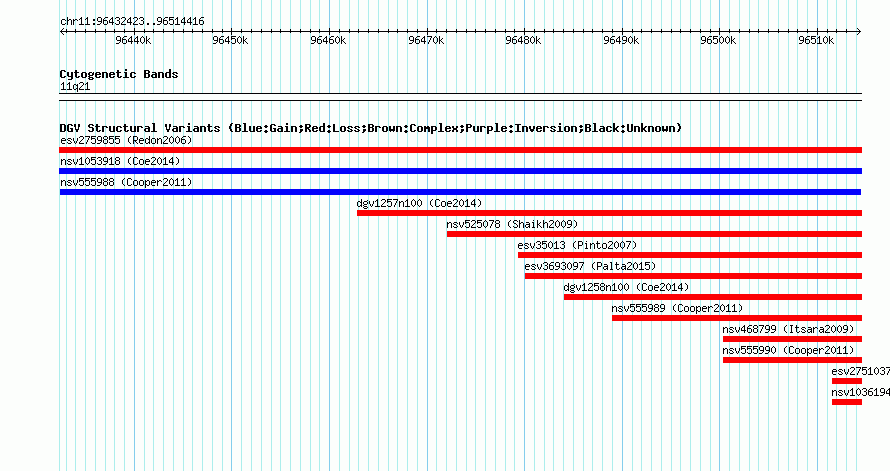Open the nsv555990 (Cooper2011) variant label
Screen dimensions: 890x471
[788, 350]
